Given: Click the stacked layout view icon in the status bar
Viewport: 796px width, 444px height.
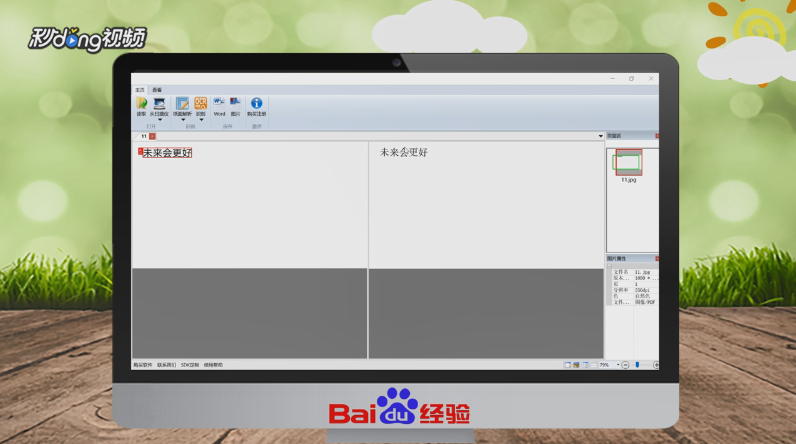Looking at the screenshot, I should coord(594,365).
